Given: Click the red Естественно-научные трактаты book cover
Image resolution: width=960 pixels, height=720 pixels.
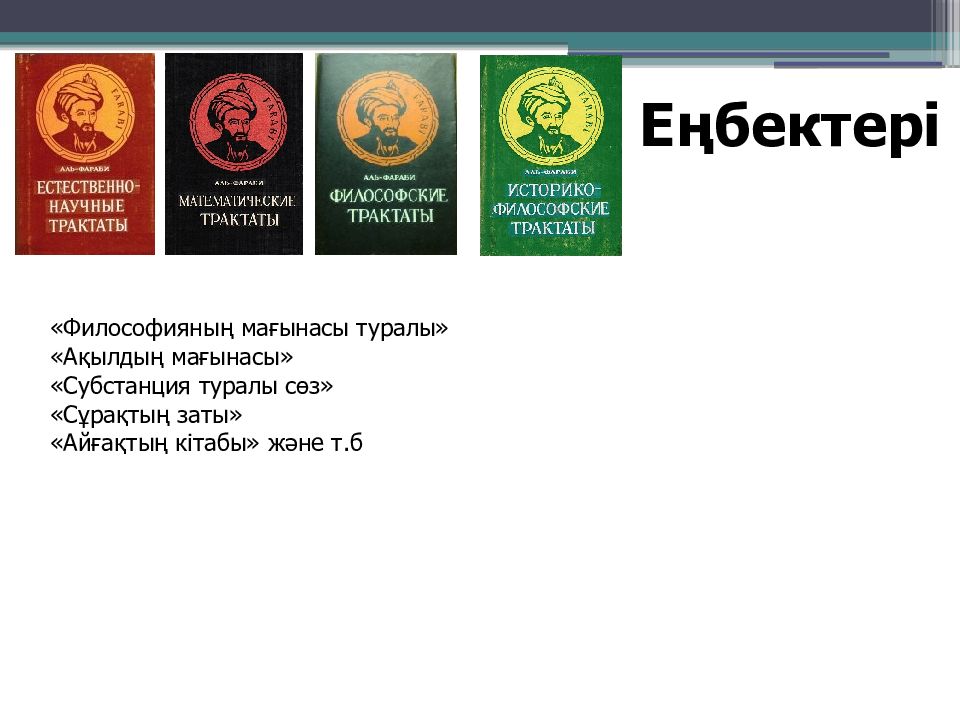Looking at the screenshot, I should tap(85, 154).
